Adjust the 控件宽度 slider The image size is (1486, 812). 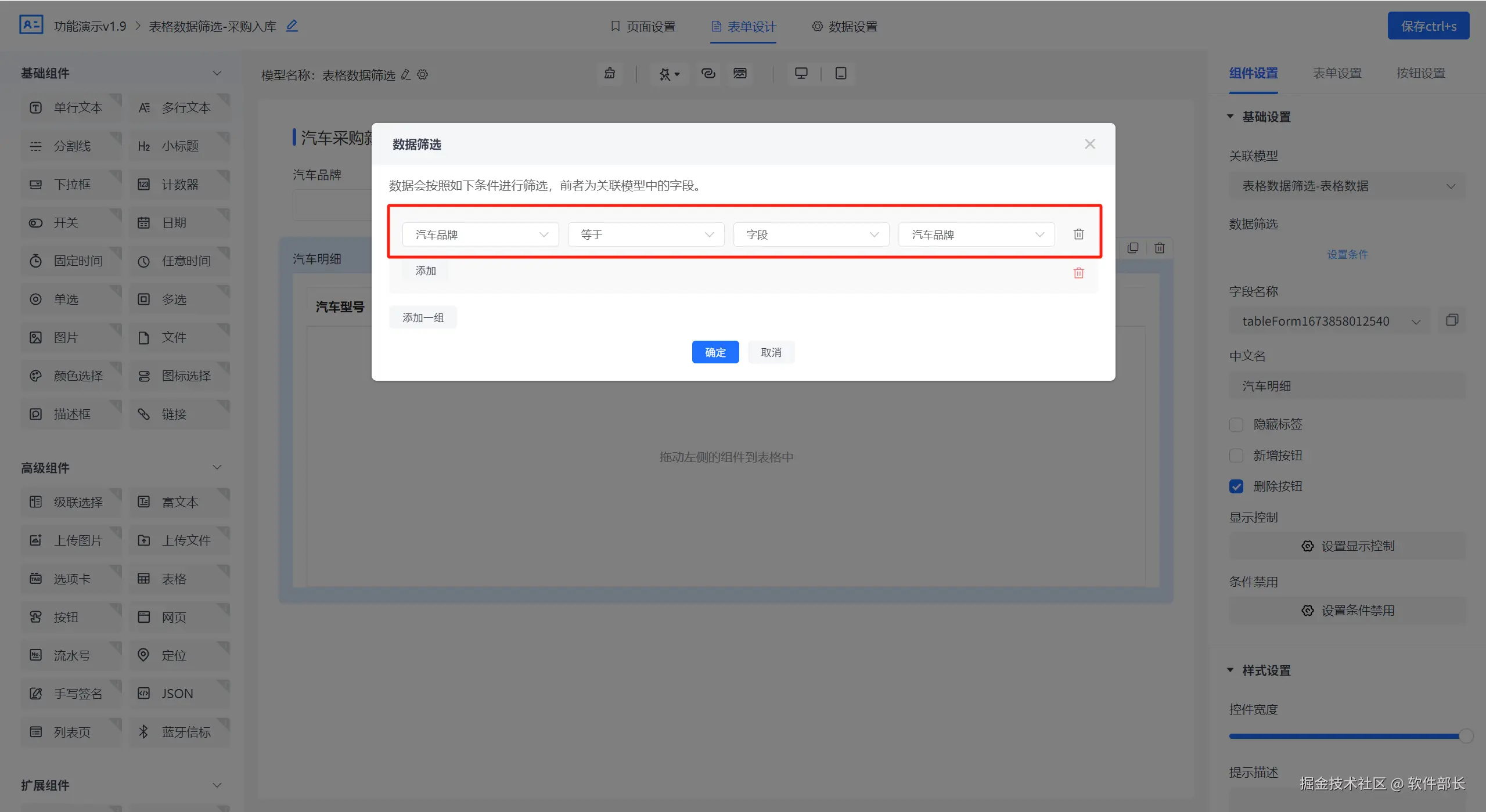[x=1466, y=736]
